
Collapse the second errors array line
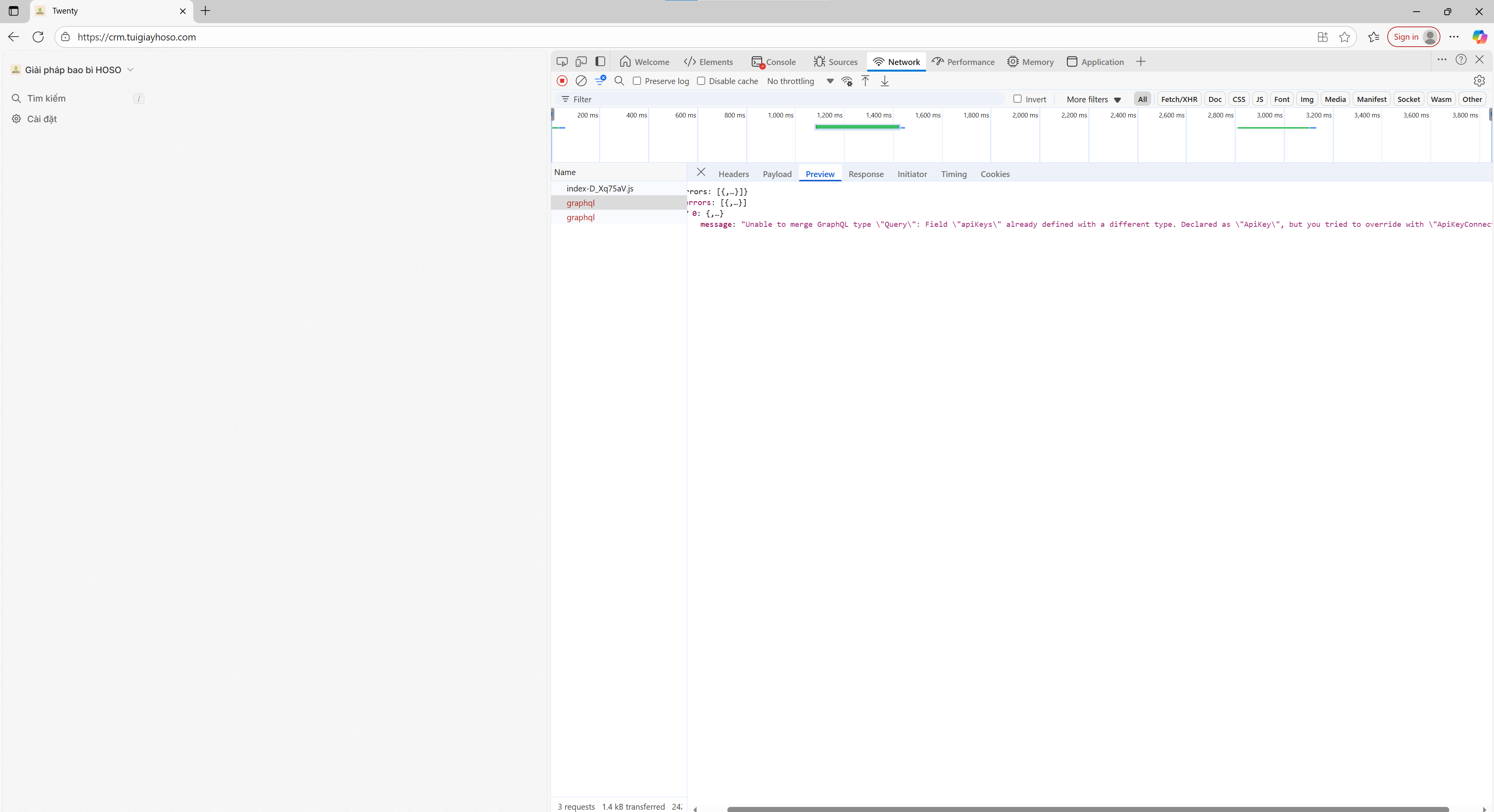pyautogui.click(x=717, y=202)
